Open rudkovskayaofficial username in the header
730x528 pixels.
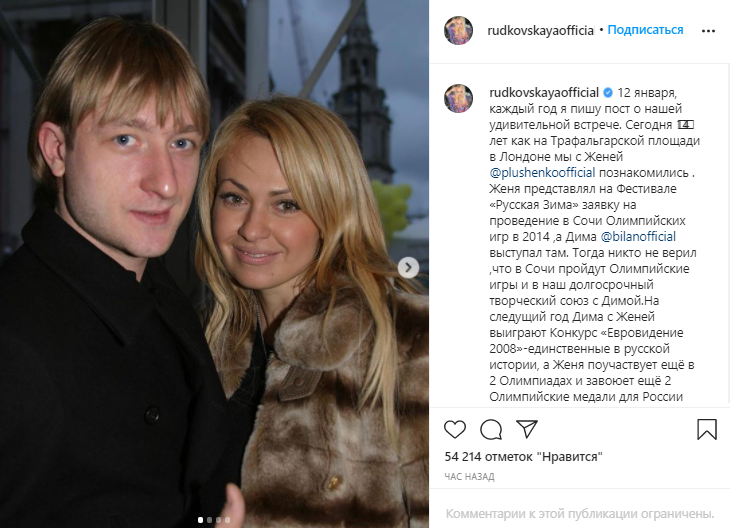541,30
